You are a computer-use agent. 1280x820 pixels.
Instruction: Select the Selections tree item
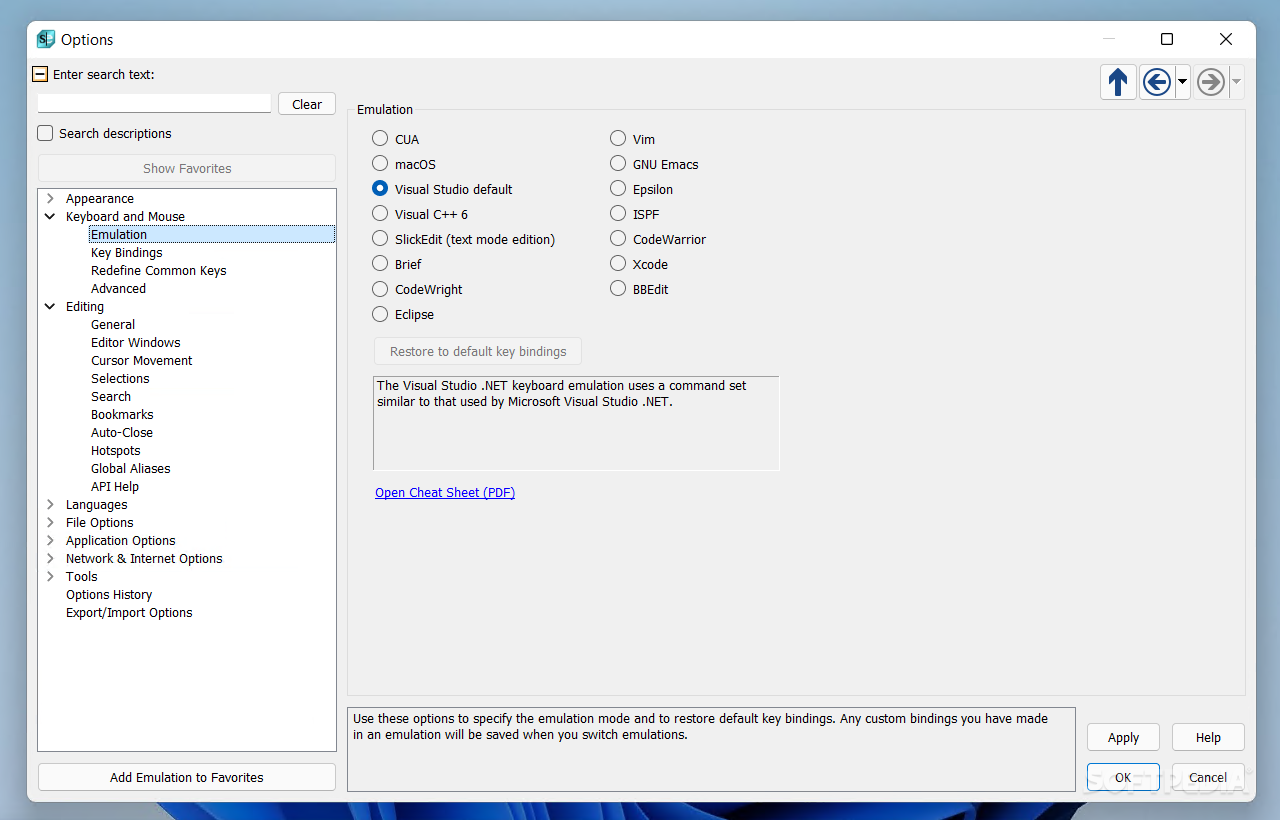click(120, 379)
